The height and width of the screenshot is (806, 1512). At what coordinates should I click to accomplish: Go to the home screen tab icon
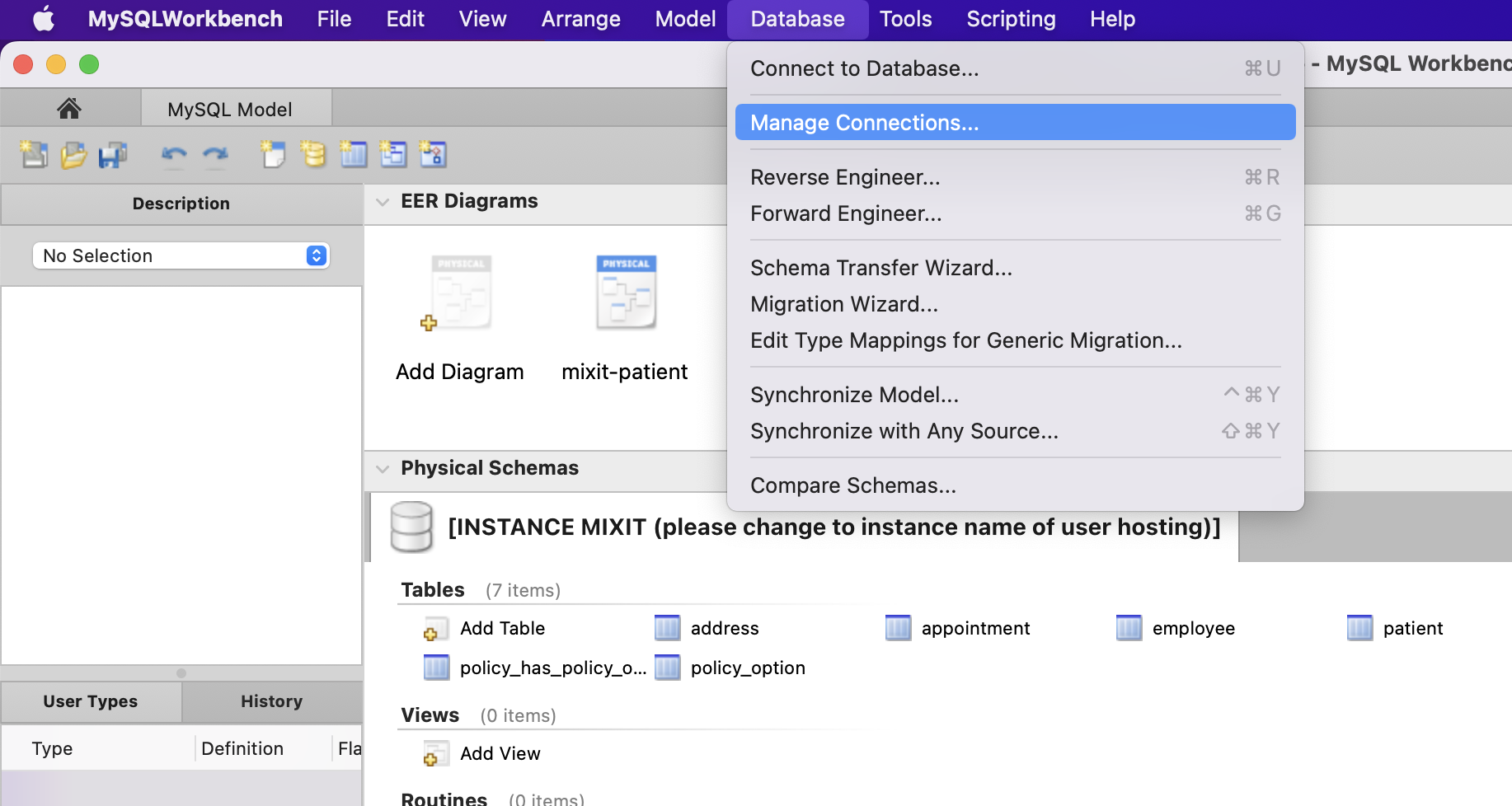point(69,108)
